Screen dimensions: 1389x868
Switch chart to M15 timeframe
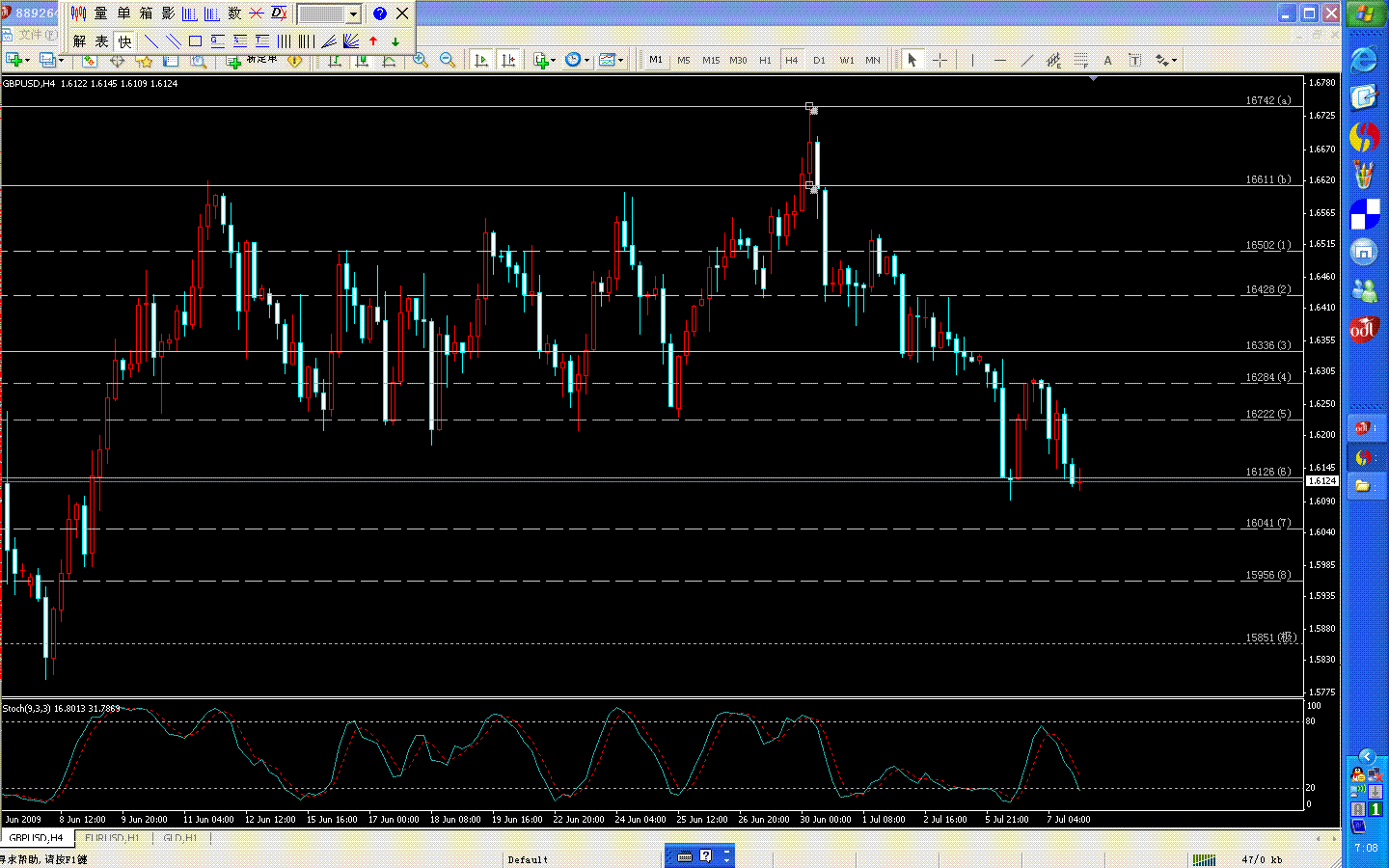(x=711, y=60)
